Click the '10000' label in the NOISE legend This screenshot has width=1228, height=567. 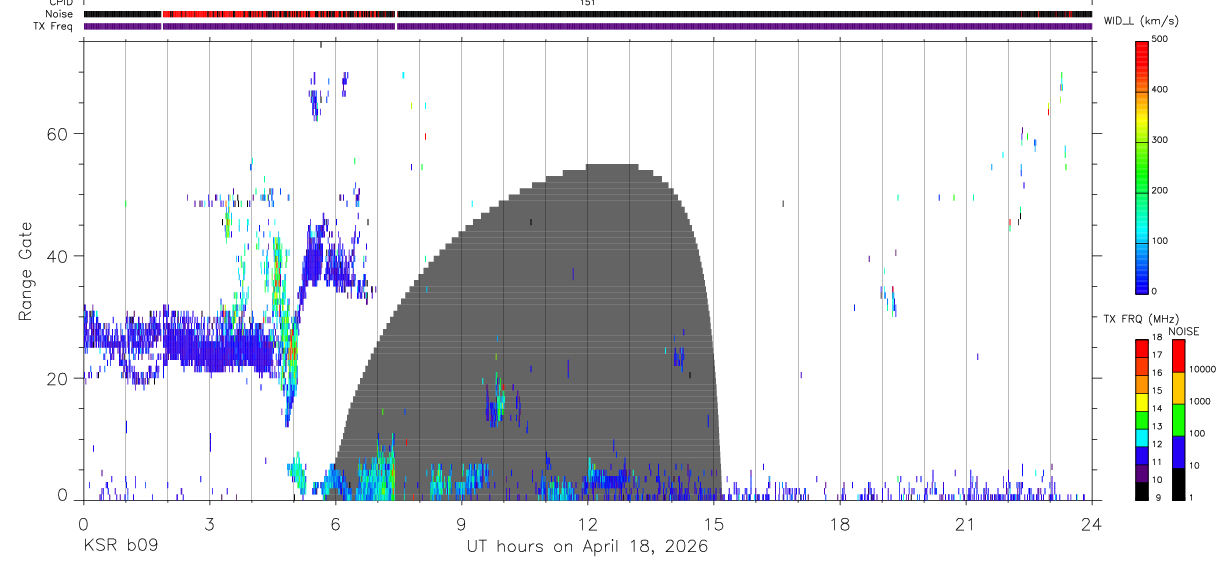1203,369
